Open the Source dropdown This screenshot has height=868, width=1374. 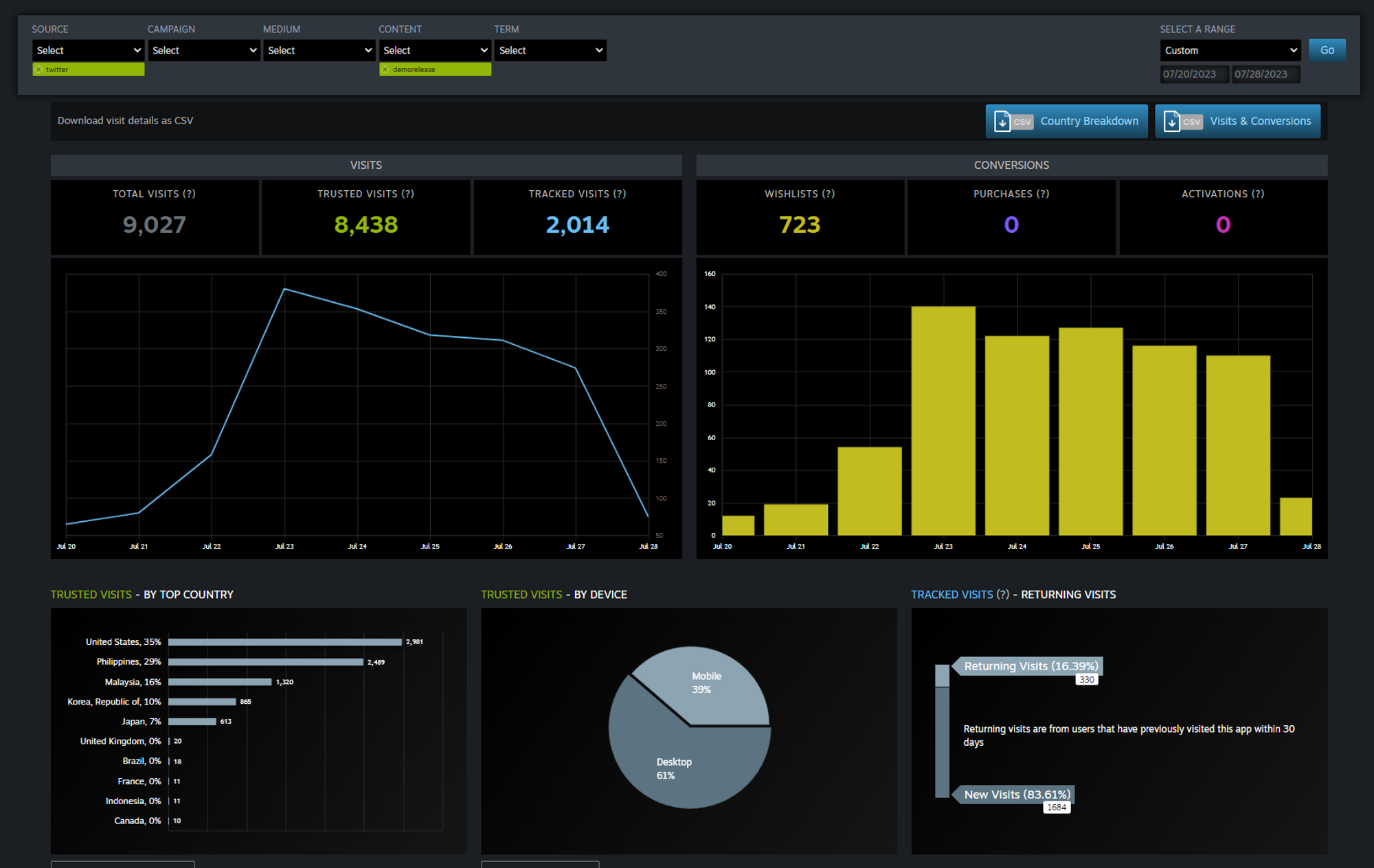88,50
